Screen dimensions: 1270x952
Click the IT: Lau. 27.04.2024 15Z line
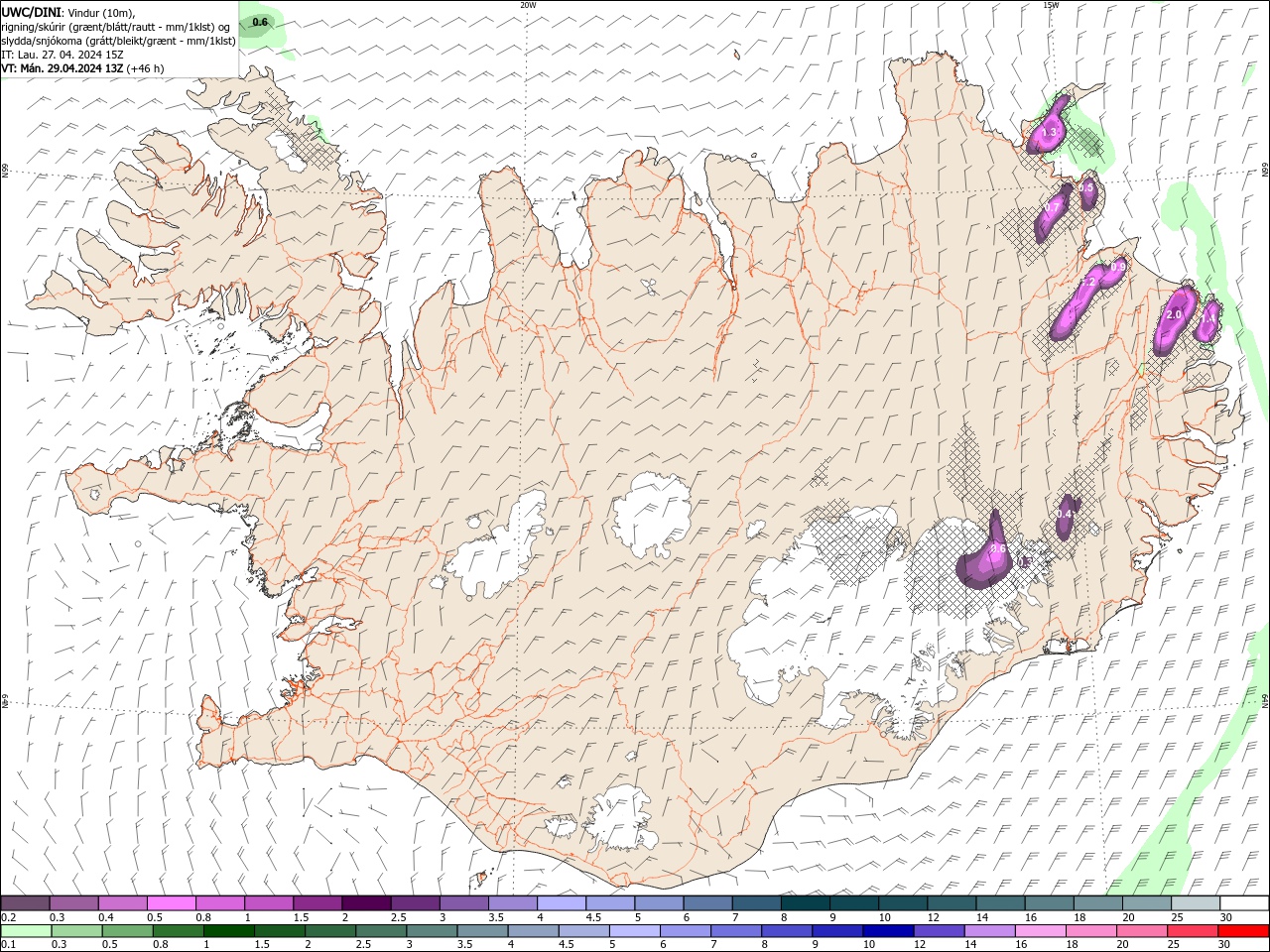[x=63, y=55]
